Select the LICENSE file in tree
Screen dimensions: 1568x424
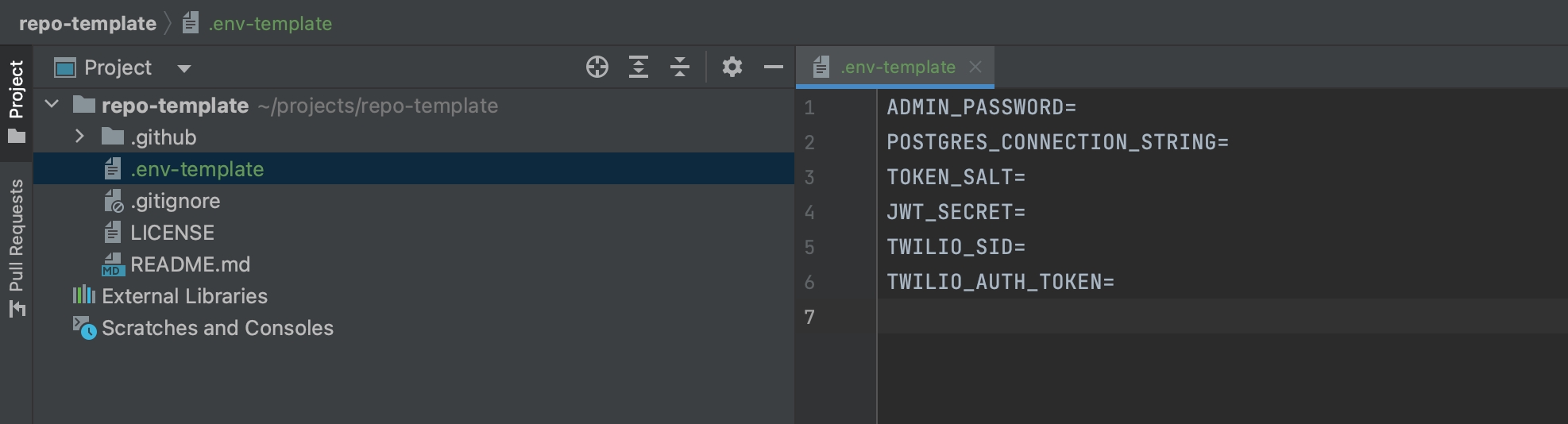click(x=172, y=233)
